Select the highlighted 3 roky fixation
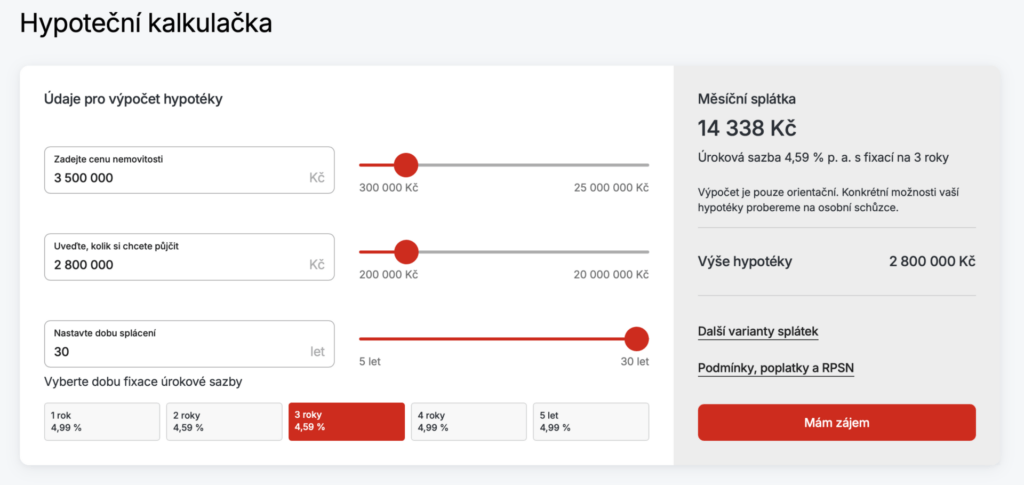Image resolution: width=1024 pixels, height=485 pixels. point(346,421)
